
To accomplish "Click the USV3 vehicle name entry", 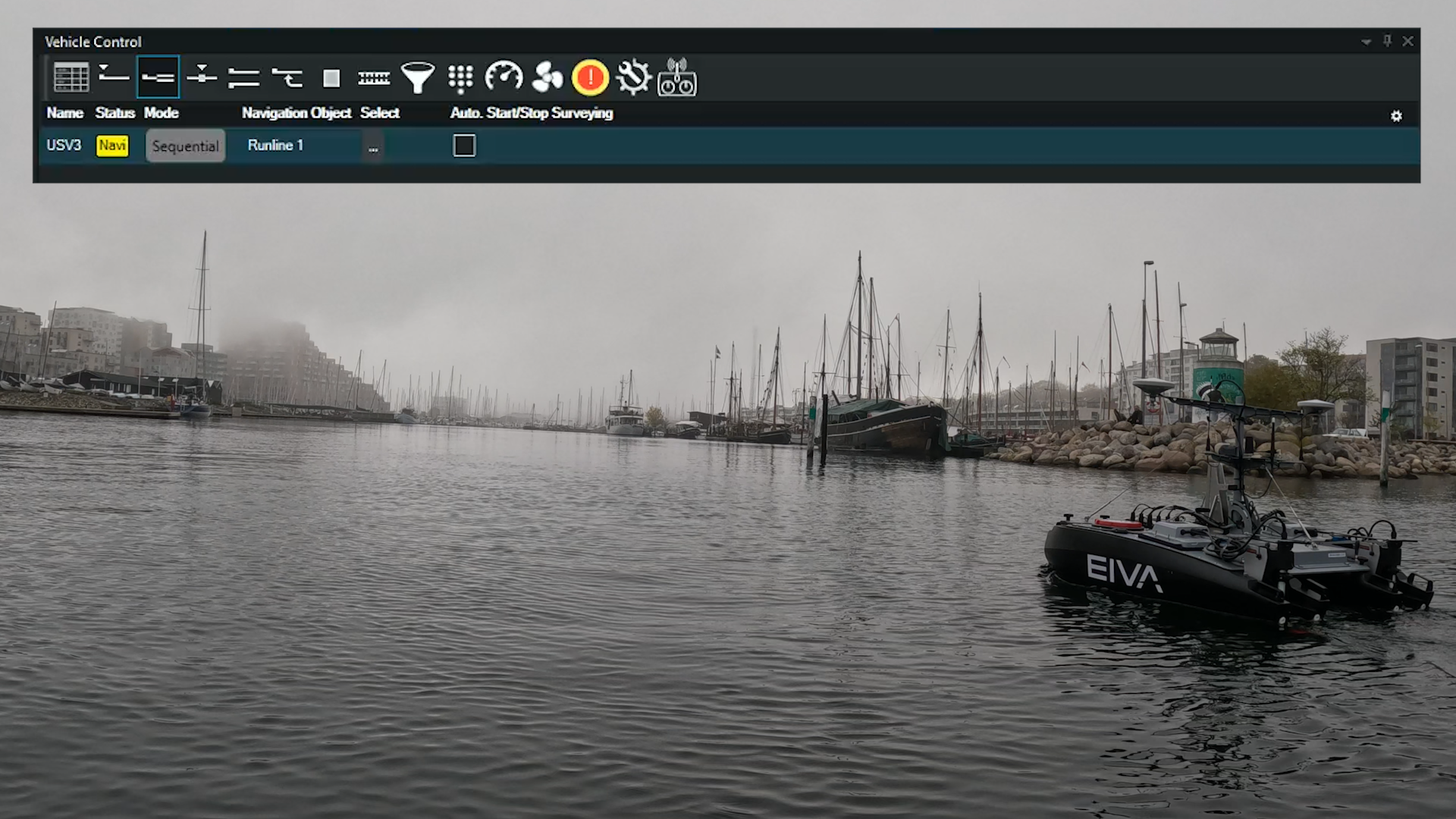I will [x=64, y=146].
